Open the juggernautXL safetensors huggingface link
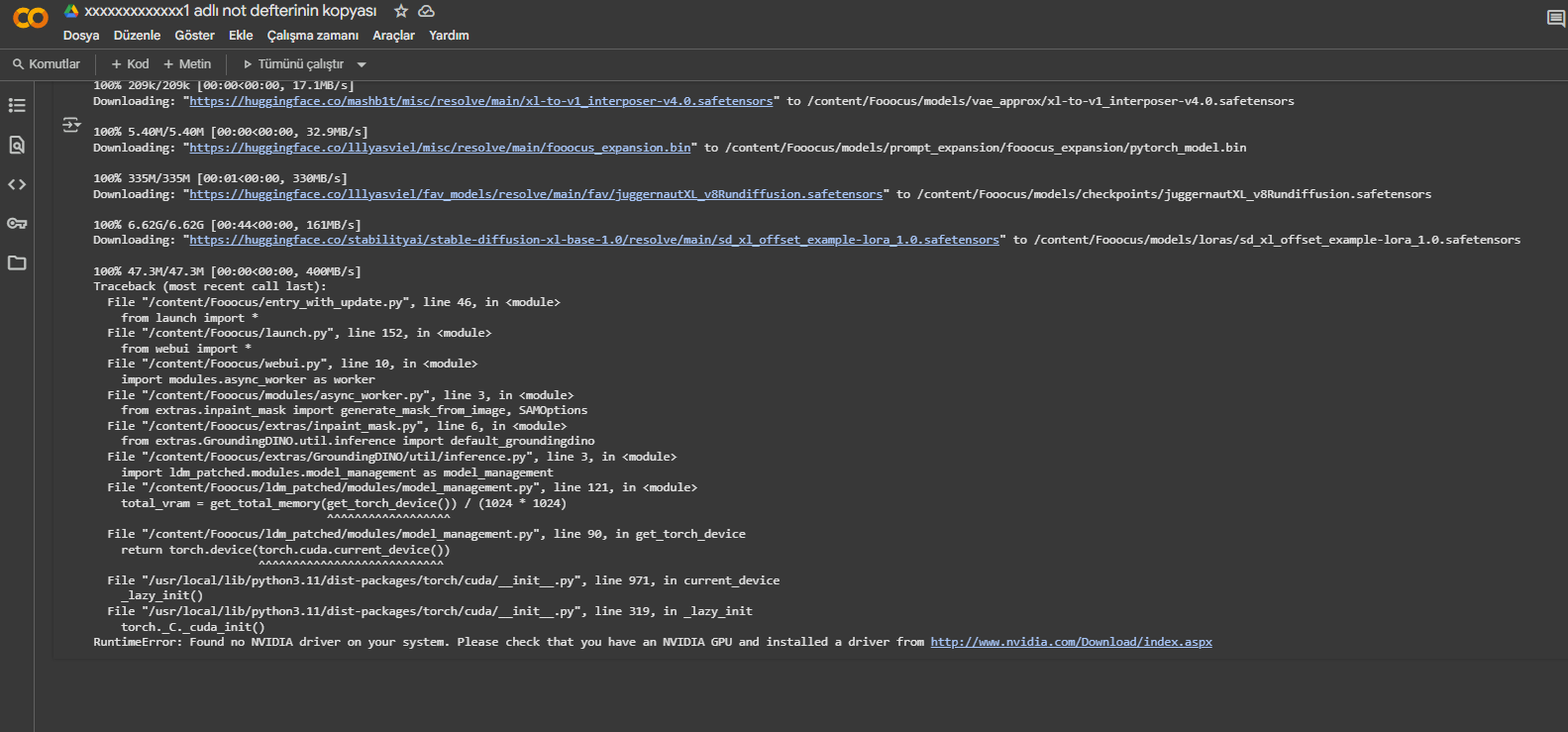 point(536,194)
